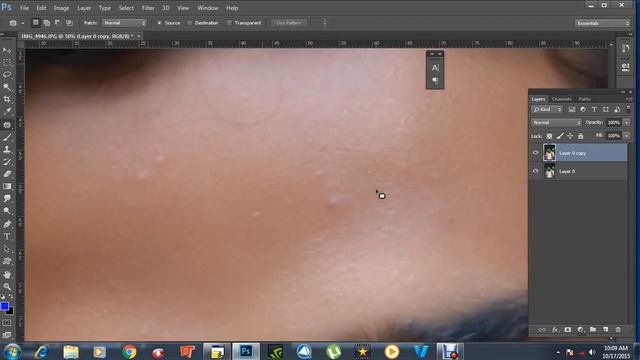The height and width of the screenshot is (360, 640).
Task: Click Create new group folder icon
Action: click(593, 329)
